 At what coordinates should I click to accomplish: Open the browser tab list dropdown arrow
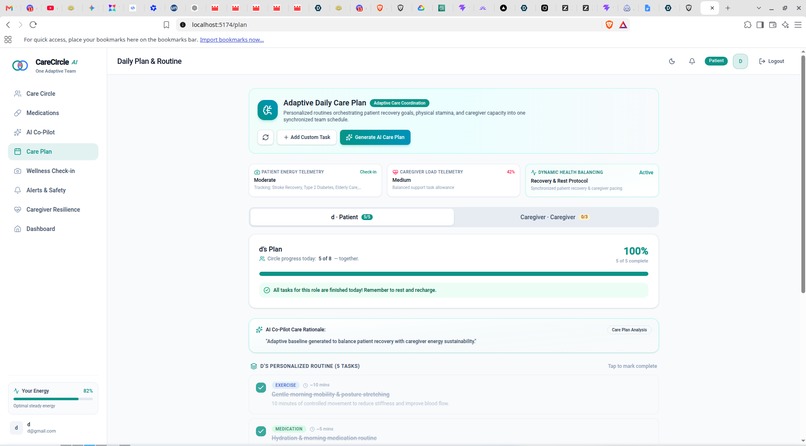click(758, 8)
